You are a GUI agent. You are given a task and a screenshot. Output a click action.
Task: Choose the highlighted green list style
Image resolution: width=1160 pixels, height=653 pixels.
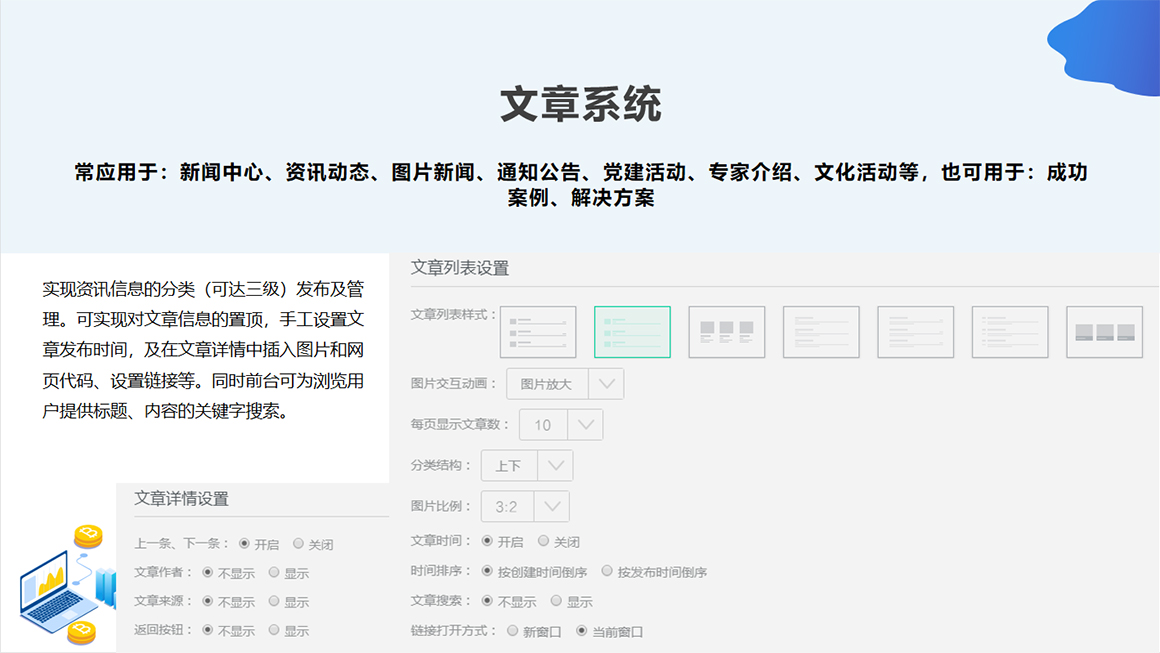632,332
